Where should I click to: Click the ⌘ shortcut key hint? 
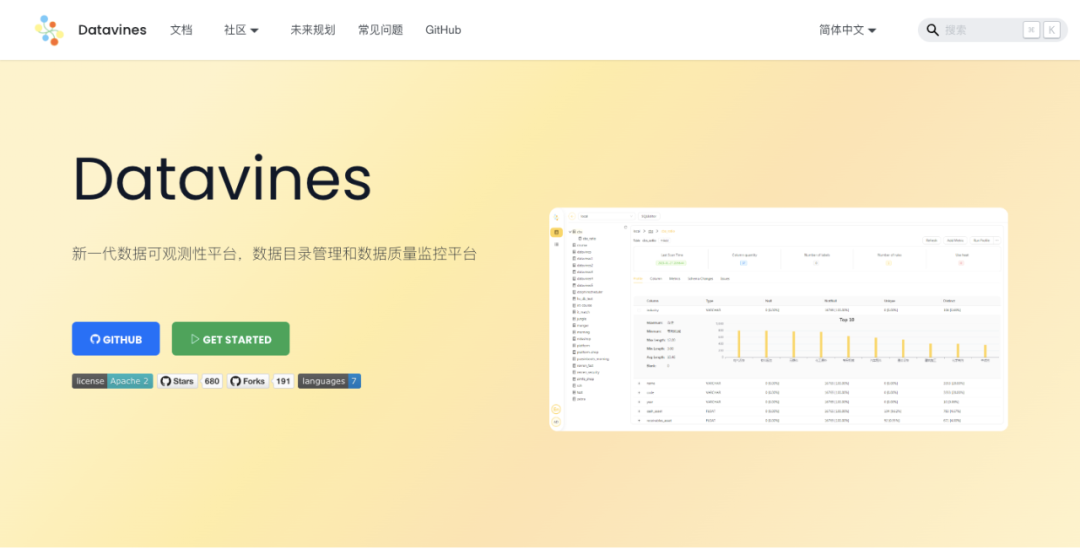[x=1031, y=30]
